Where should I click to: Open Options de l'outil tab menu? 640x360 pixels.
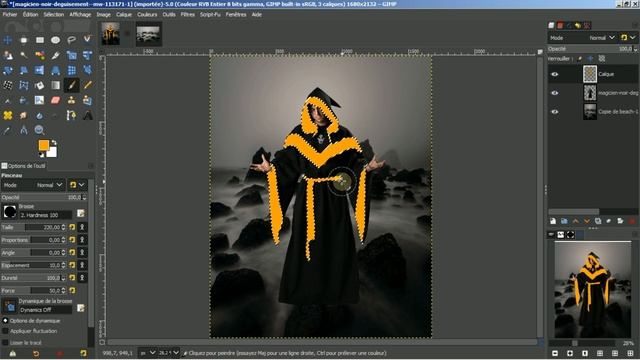point(91,166)
